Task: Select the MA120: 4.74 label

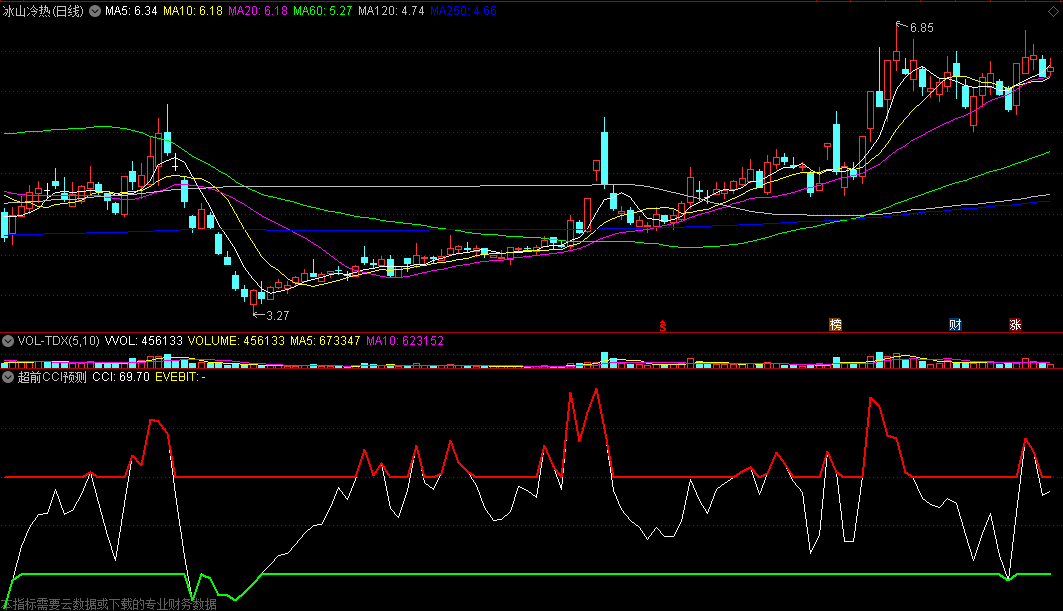Action: [391, 12]
